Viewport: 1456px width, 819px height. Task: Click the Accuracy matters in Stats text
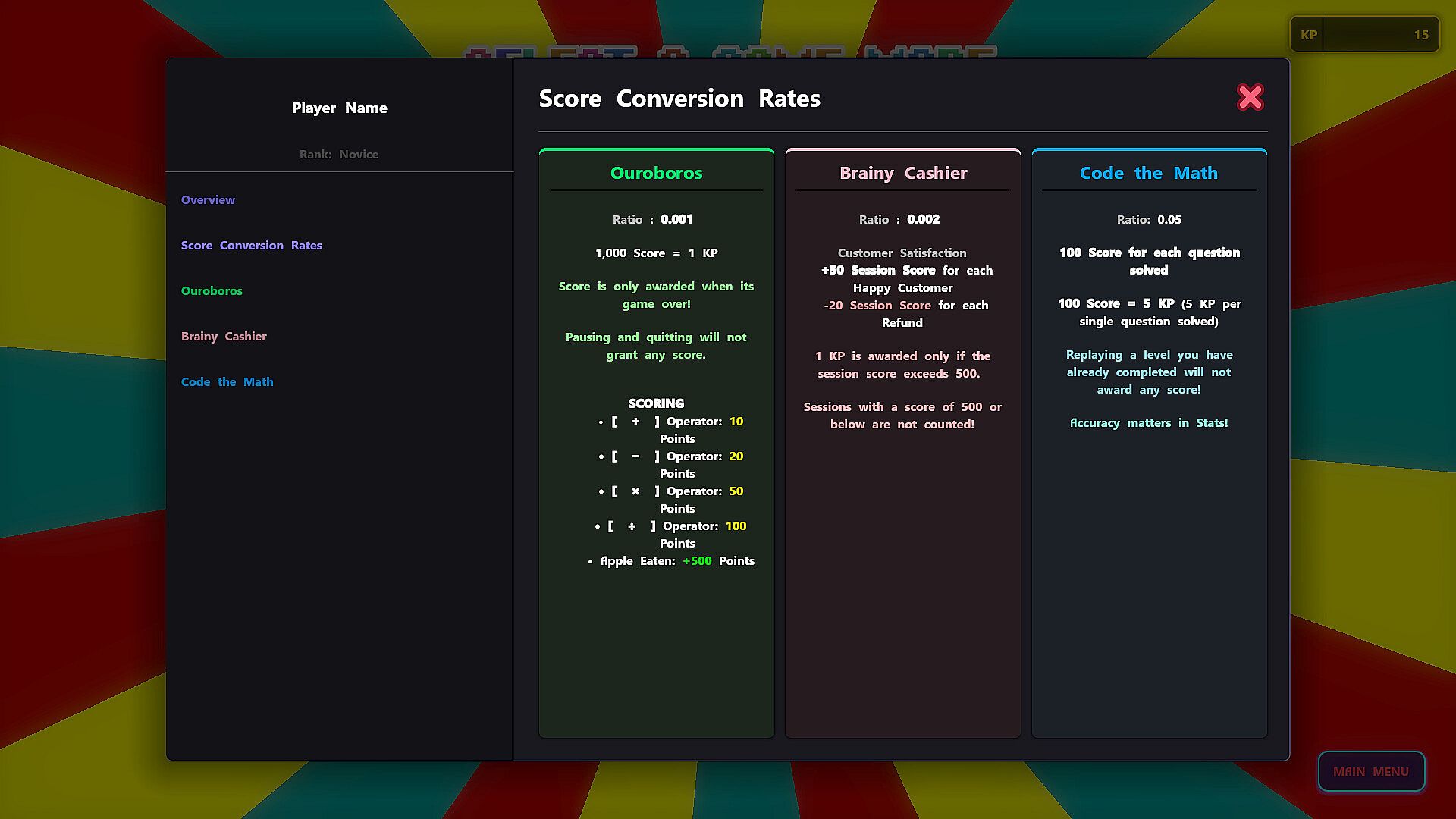(1148, 423)
